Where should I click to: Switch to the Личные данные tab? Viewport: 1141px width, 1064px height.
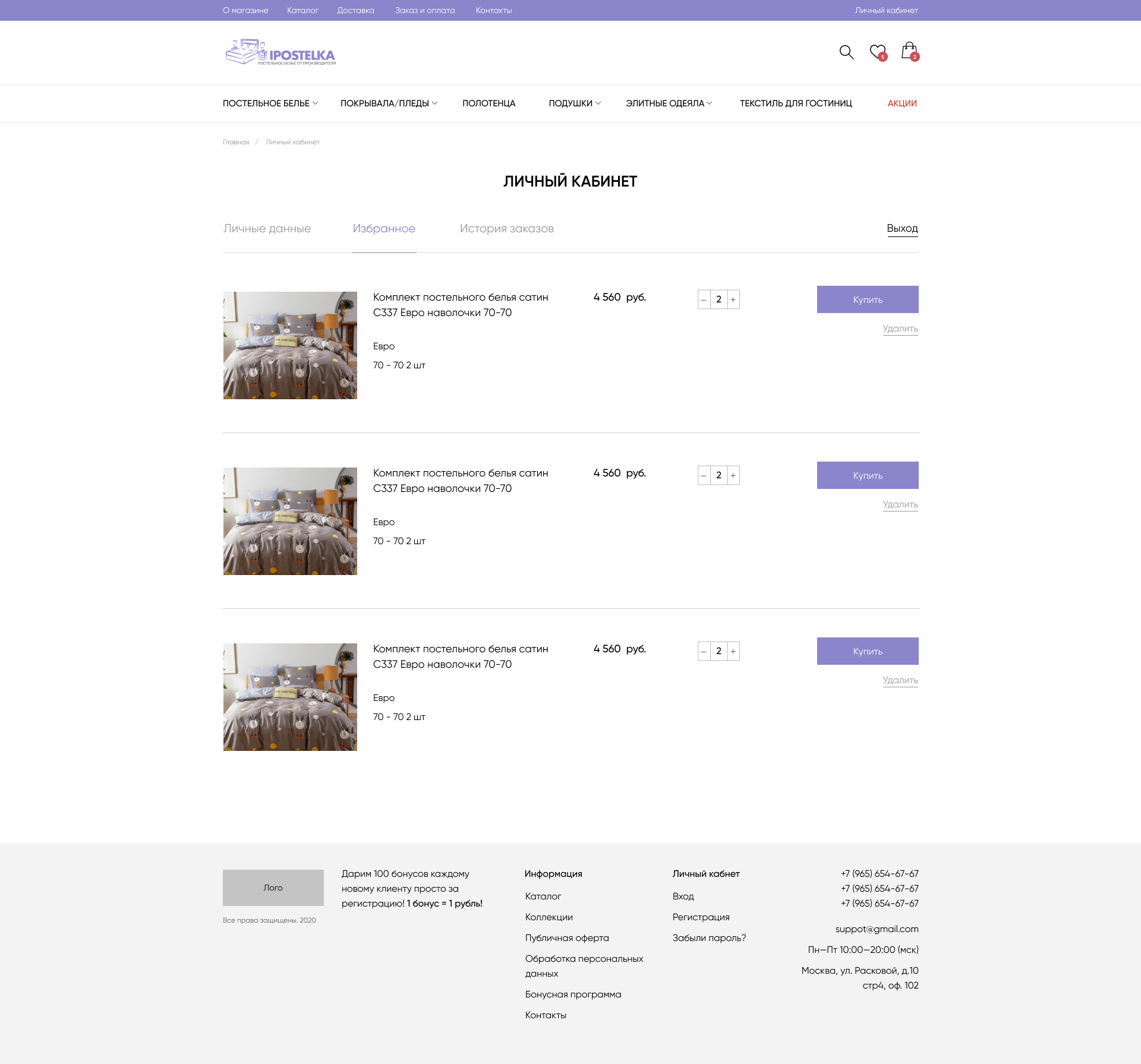(x=267, y=229)
